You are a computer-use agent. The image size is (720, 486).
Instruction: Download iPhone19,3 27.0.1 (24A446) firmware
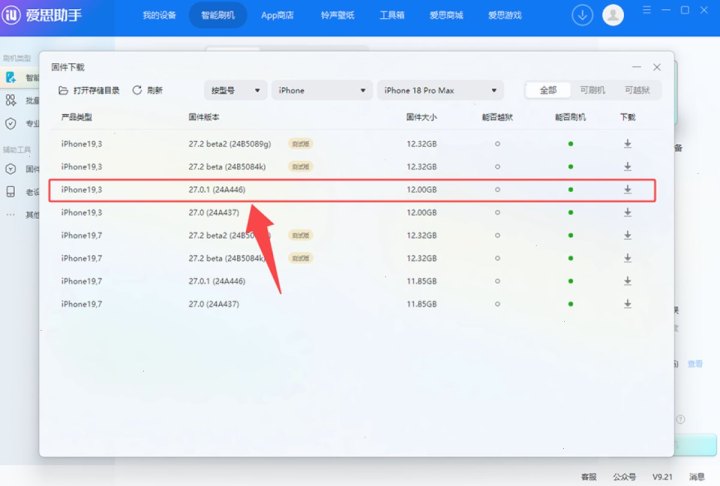(627, 190)
